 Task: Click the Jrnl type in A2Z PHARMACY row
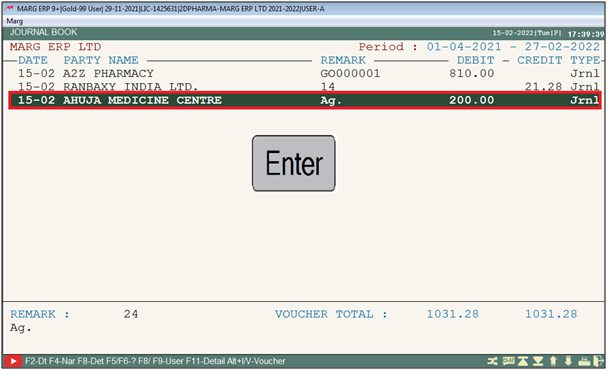(x=585, y=73)
